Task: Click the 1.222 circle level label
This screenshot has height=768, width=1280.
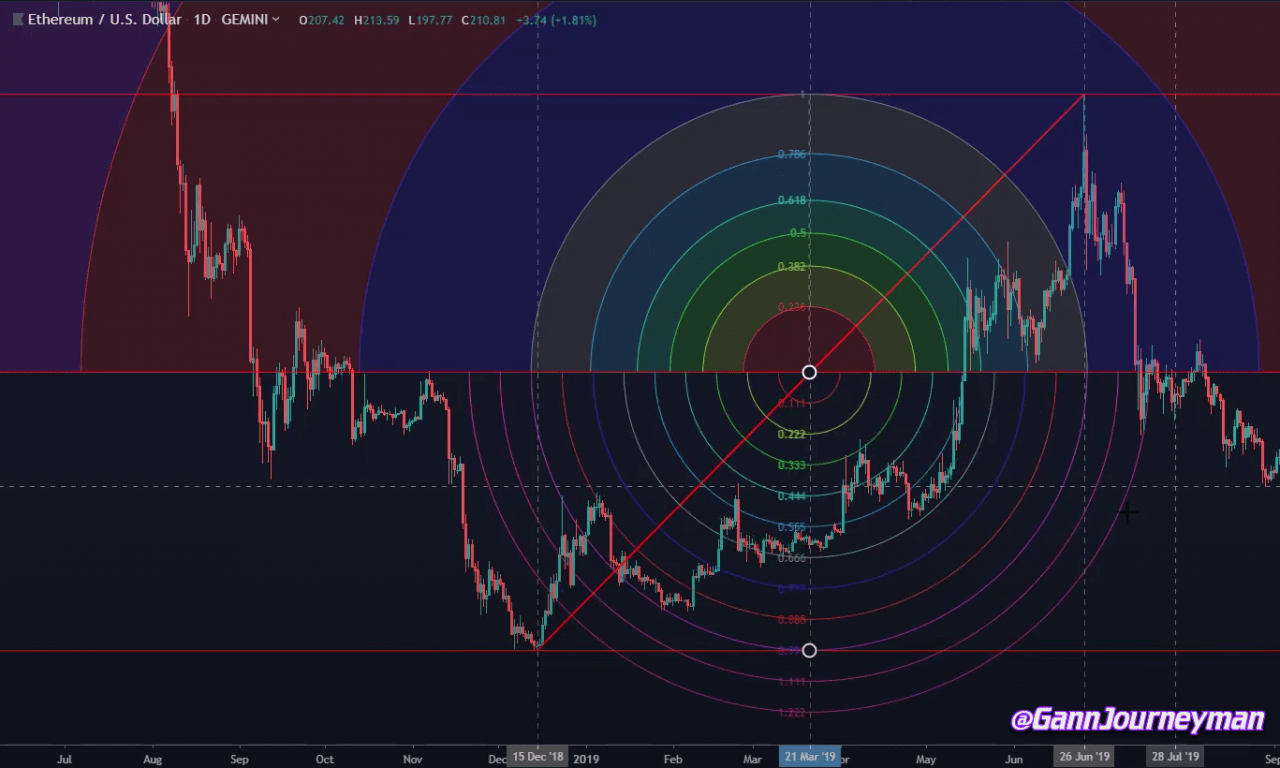Action: [x=792, y=713]
